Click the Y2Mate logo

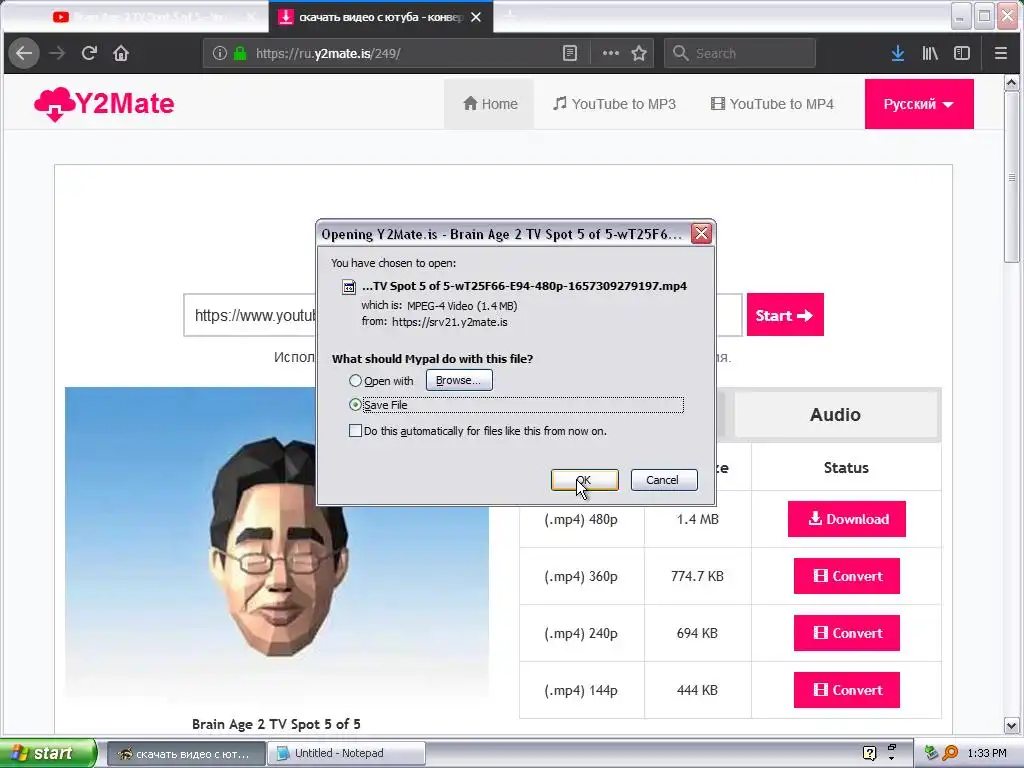click(x=104, y=104)
